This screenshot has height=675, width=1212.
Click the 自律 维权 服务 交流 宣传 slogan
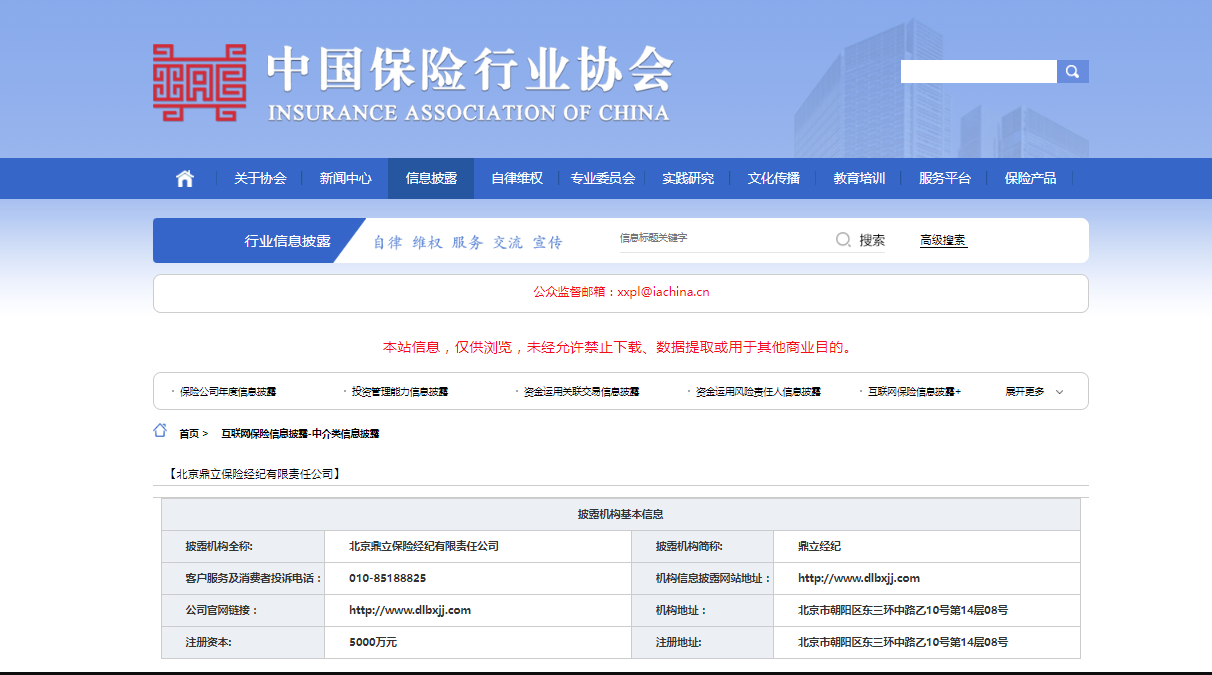pos(468,242)
